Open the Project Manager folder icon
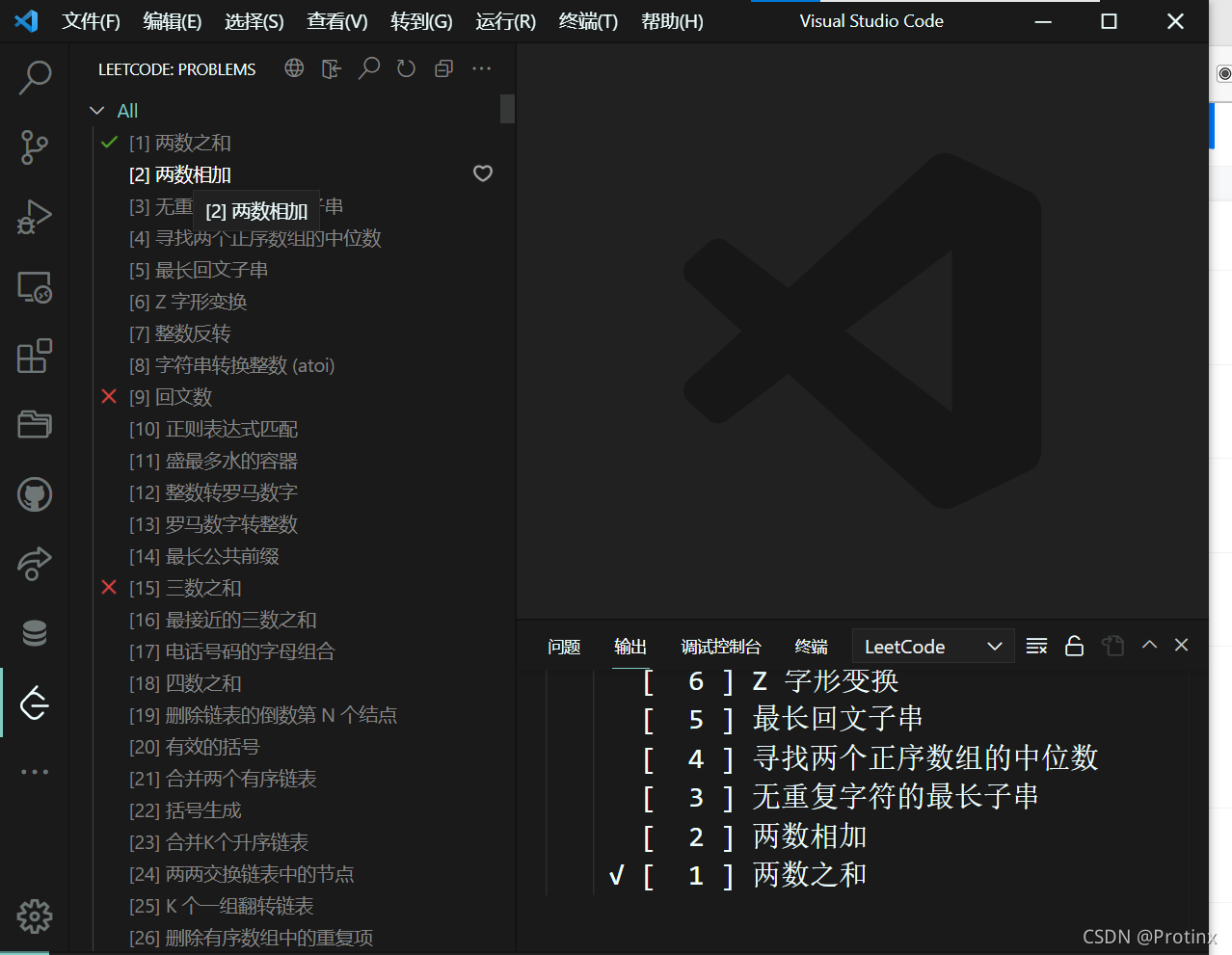1232x955 pixels. (x=35, y=424)
